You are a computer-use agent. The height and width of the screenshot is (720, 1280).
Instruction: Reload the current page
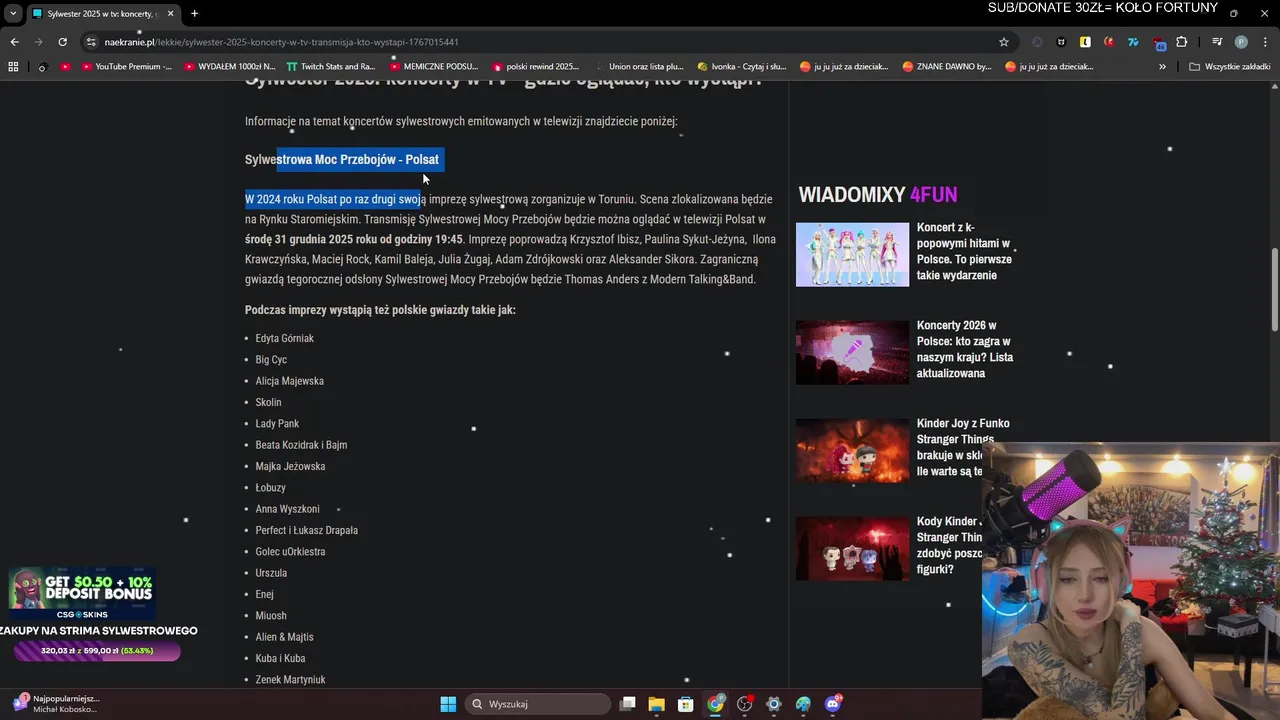click(62, 42)
